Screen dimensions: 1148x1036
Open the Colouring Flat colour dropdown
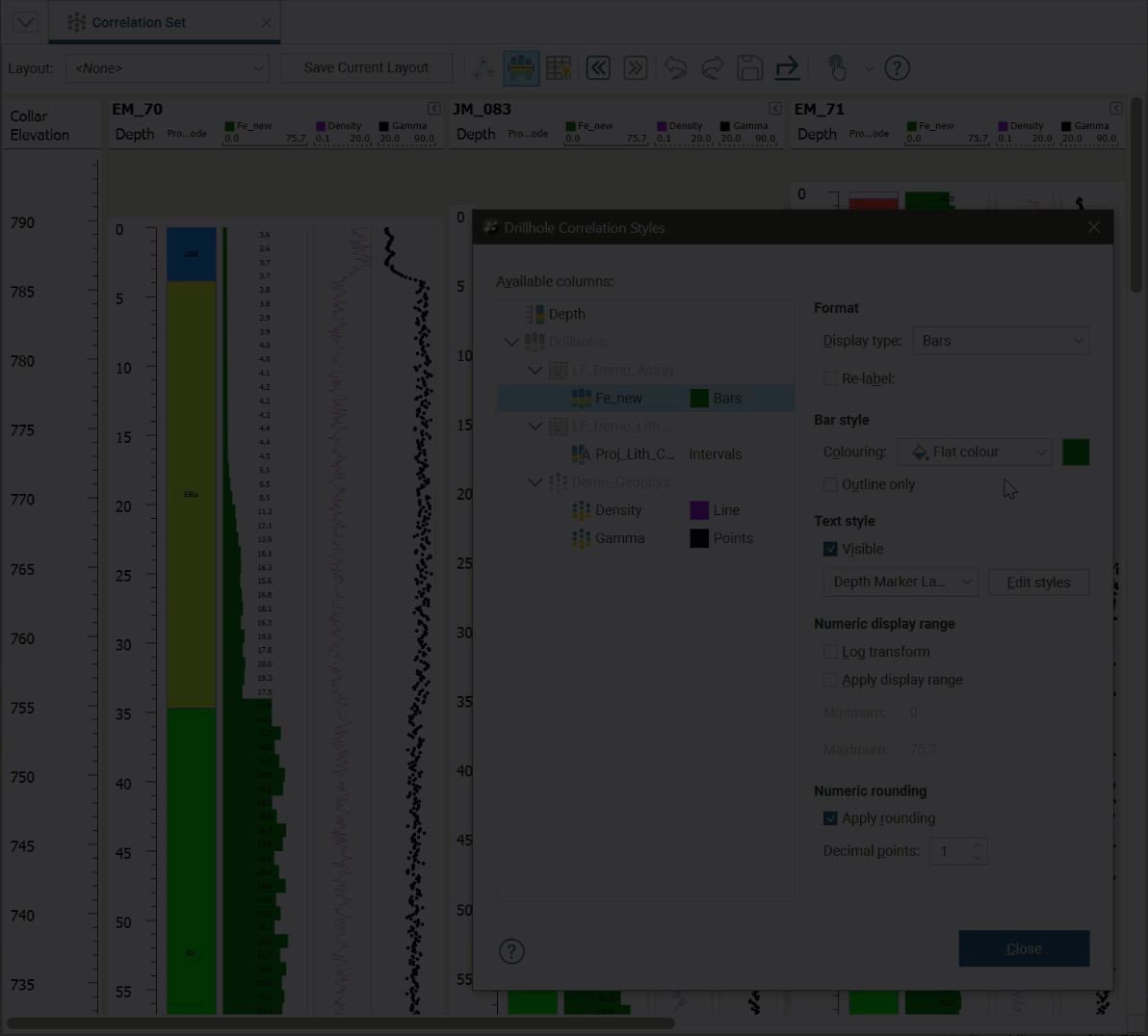click(x=974, y=452)
